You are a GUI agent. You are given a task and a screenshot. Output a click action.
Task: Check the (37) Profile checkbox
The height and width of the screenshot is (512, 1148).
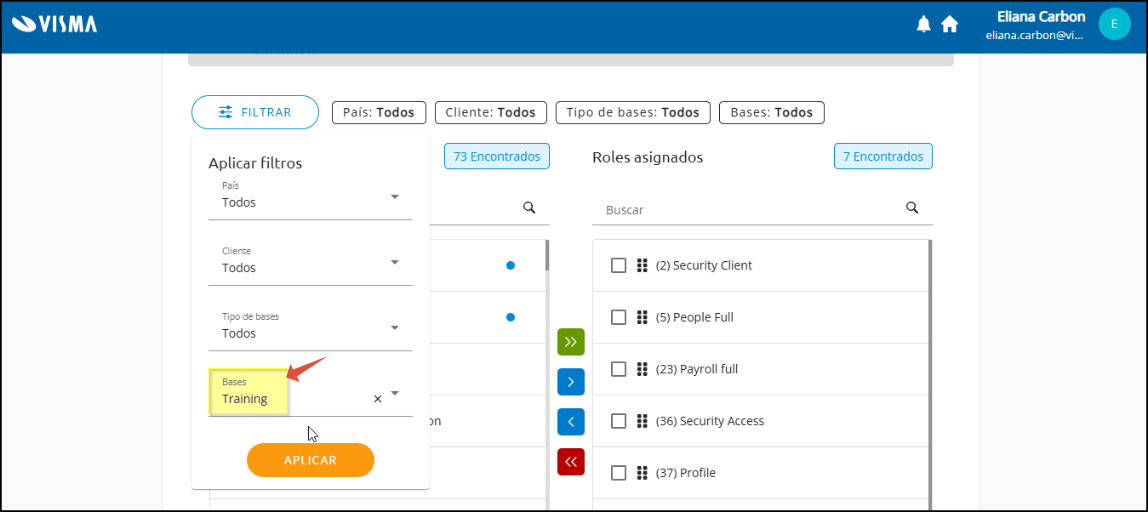click(x=619, y=473)
